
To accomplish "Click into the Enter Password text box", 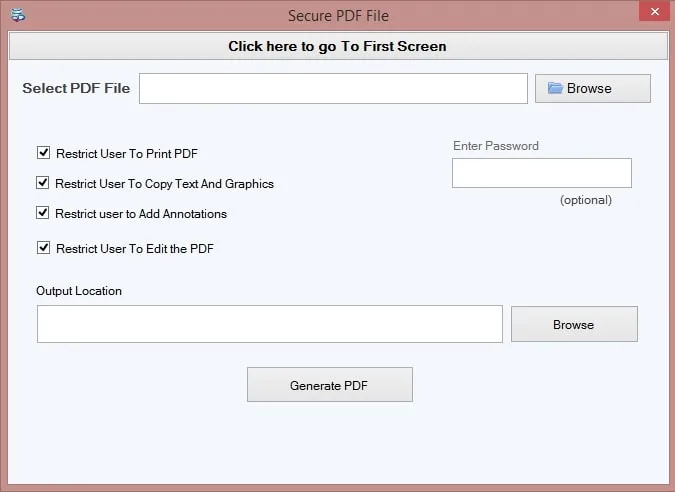I will (x=541, y=173).
